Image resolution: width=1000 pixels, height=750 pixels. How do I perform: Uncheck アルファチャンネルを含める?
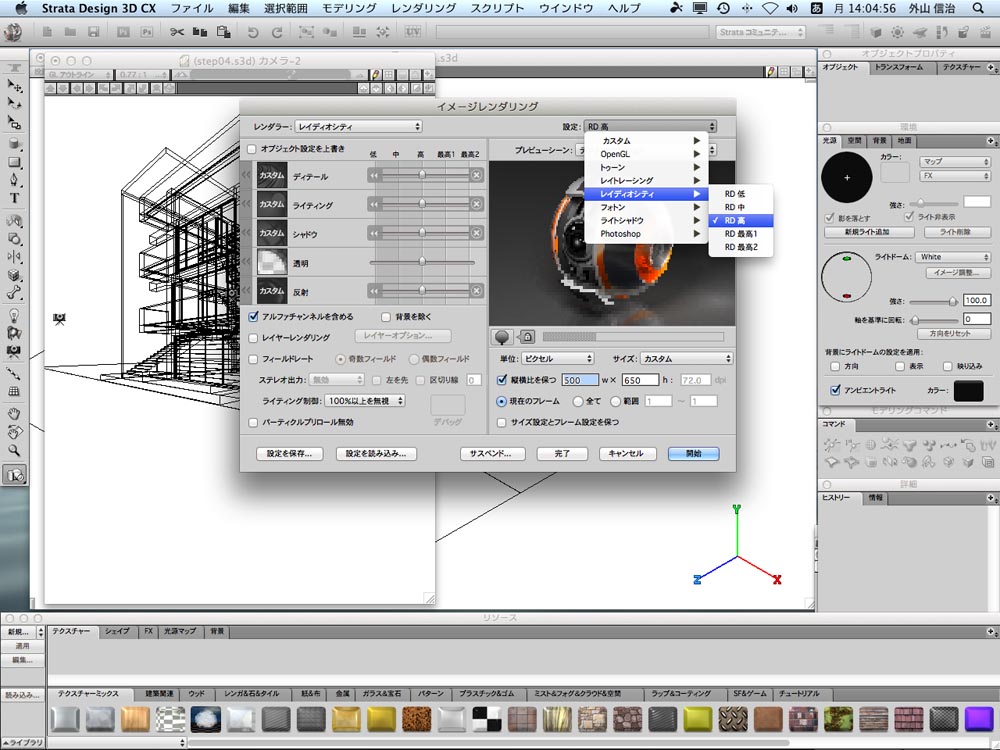point(253,316)
